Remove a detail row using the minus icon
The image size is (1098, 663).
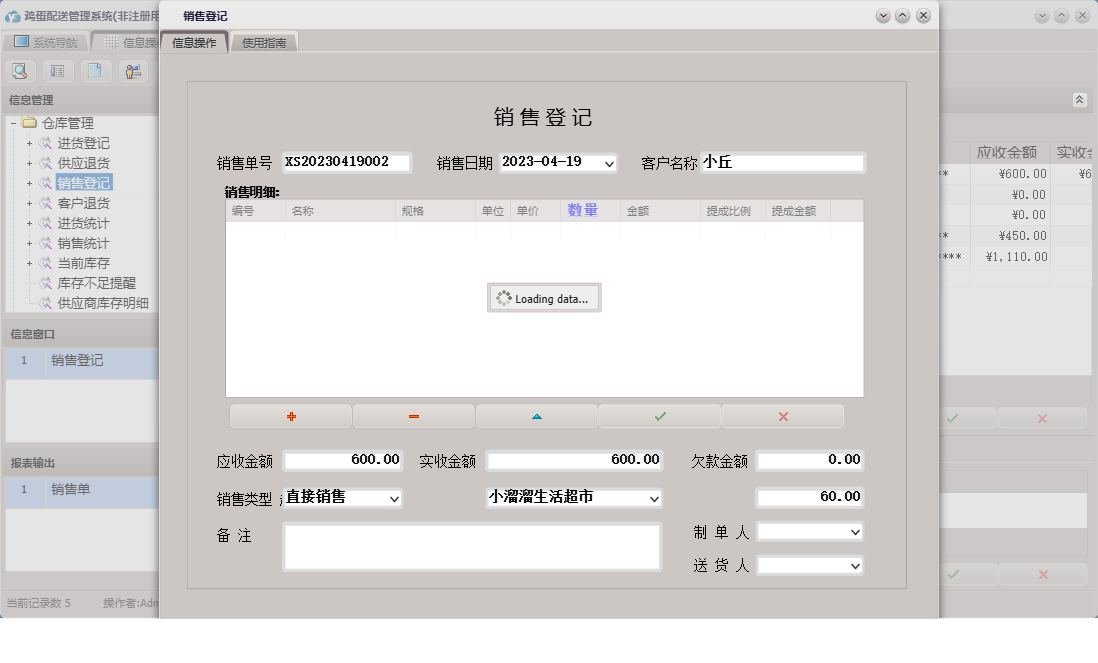click(413, 416)
